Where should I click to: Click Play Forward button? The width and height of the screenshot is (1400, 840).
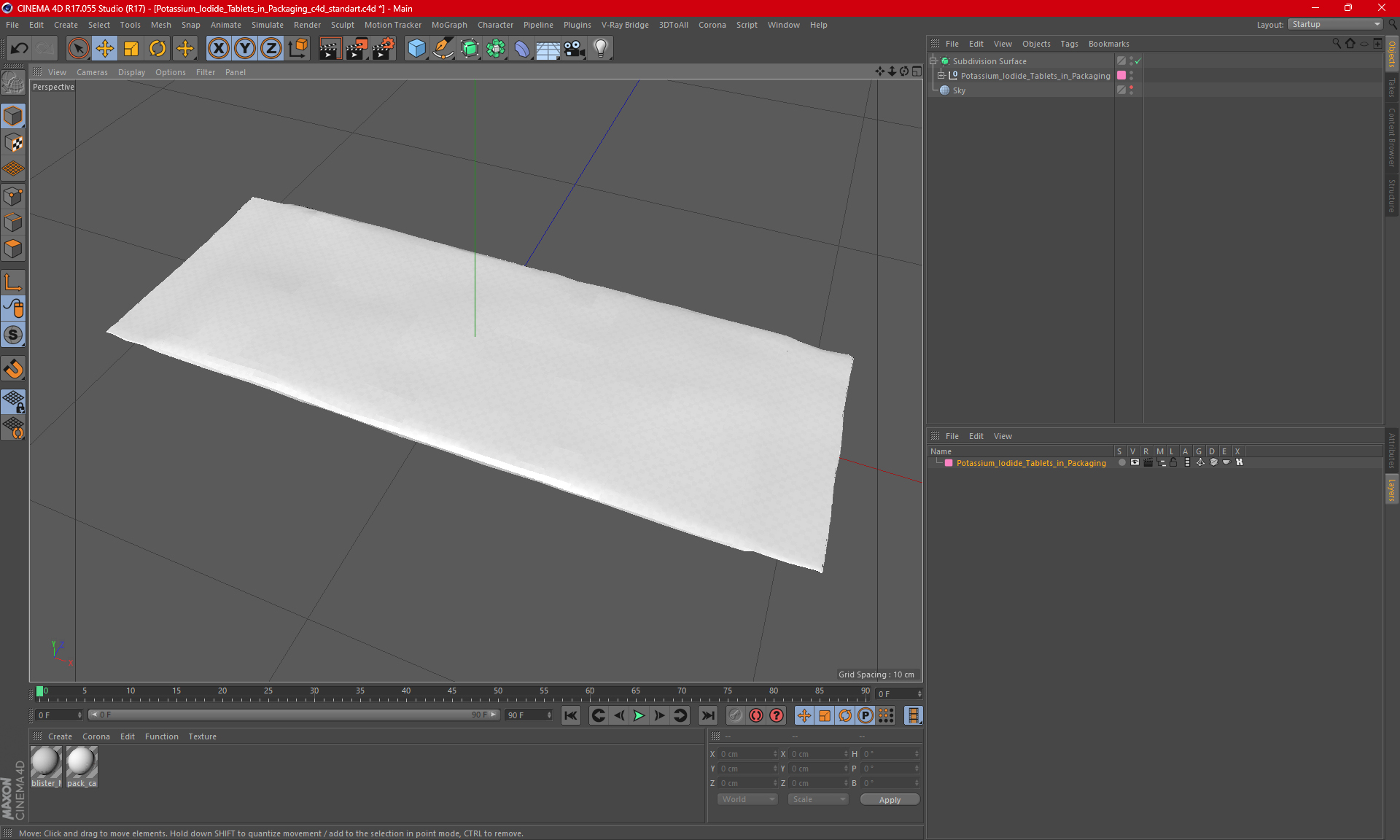click(x=639, y=715)
